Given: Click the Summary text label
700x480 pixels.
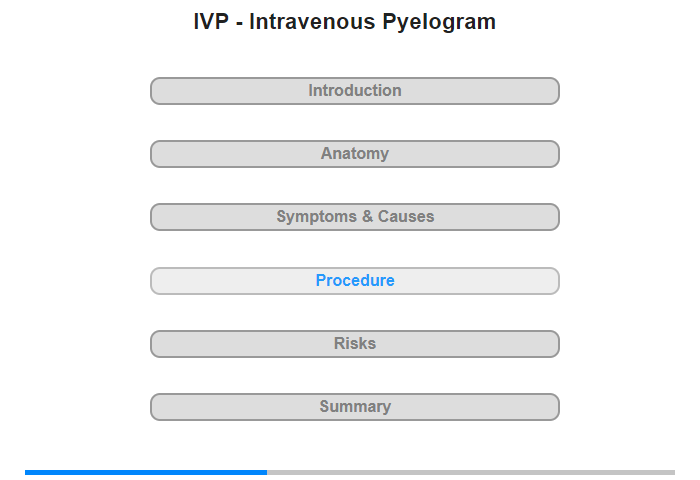Looking at the screenshot, I should [355, 407].
